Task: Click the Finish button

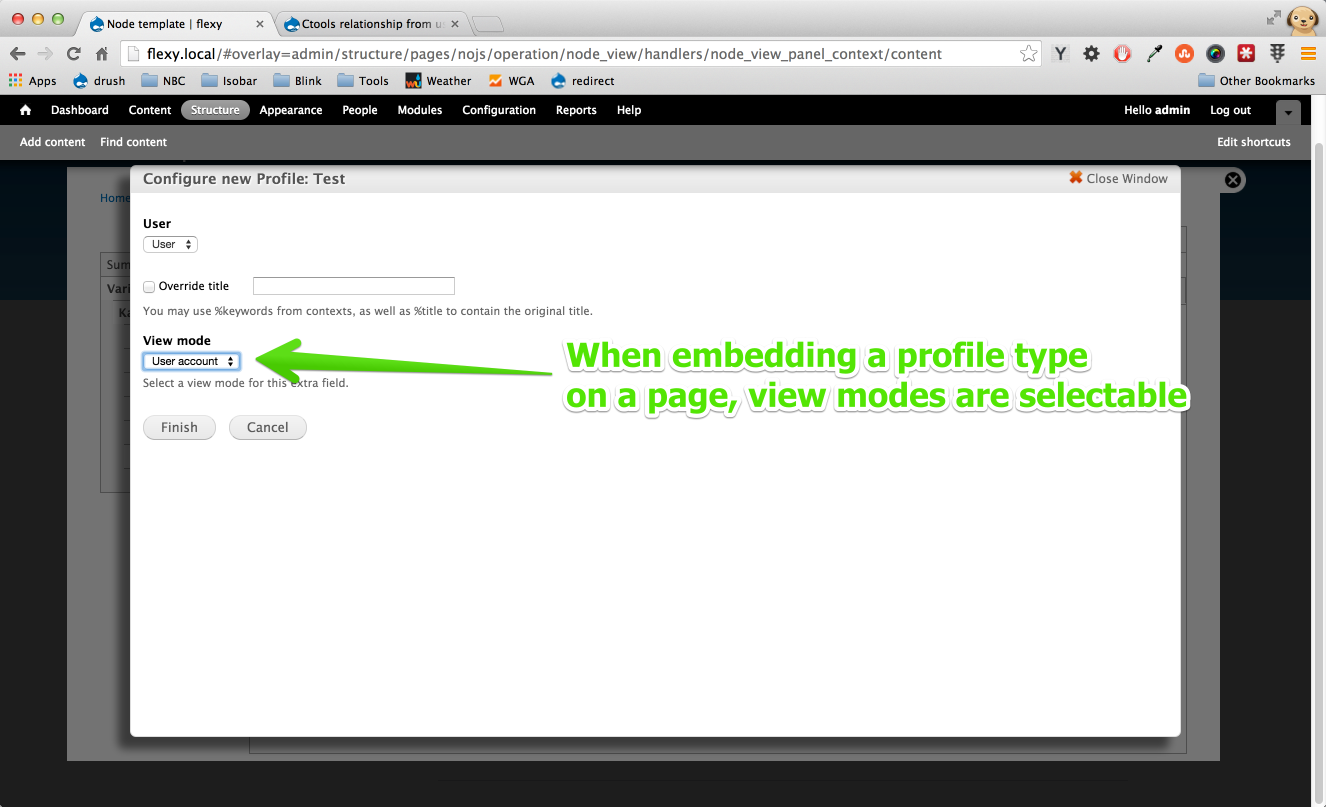Action: [x=179, y=427]
